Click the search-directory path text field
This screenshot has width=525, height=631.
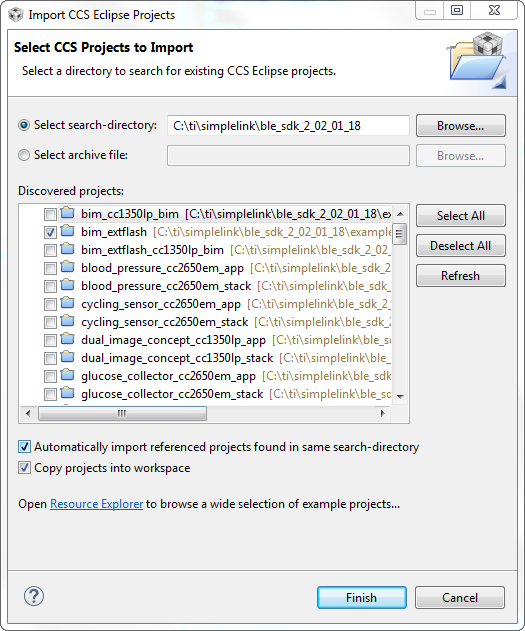[x=288, y=126]
